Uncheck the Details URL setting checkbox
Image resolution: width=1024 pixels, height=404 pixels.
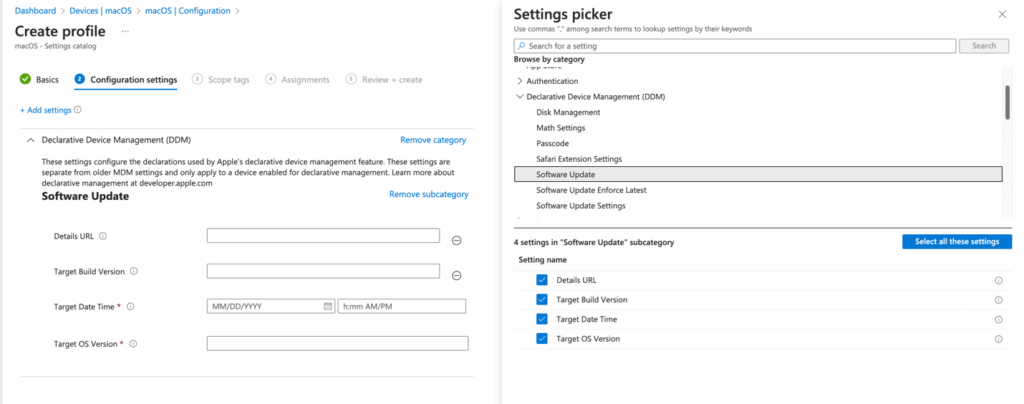(542, 280)
